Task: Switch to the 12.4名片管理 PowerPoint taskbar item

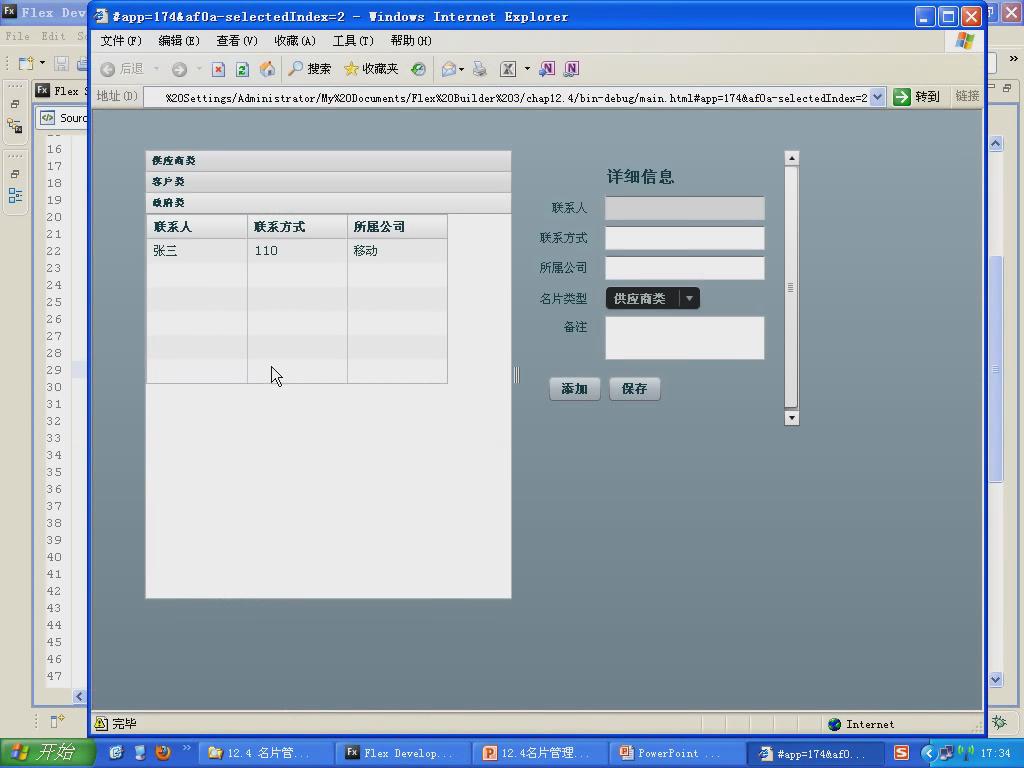Action: pyautogui.click(x=539, y=753)
